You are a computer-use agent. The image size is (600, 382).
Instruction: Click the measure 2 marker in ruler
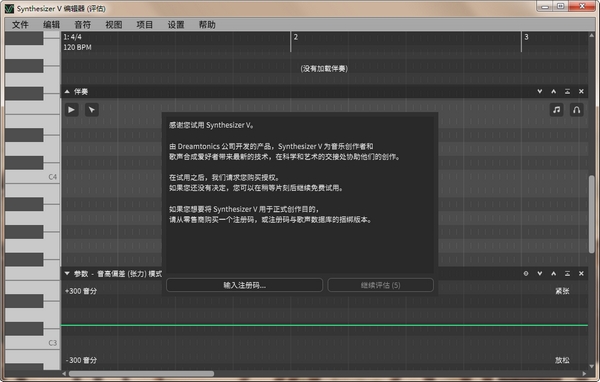295,37
